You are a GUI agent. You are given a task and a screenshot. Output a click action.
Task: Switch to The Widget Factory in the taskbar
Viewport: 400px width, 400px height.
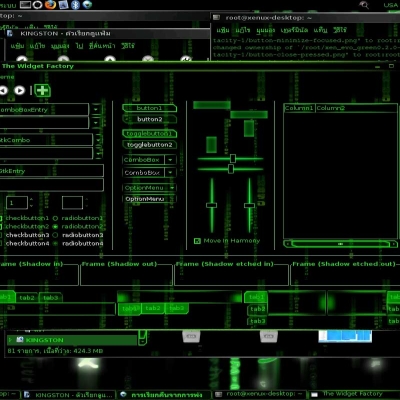click(x=354, y=395)
